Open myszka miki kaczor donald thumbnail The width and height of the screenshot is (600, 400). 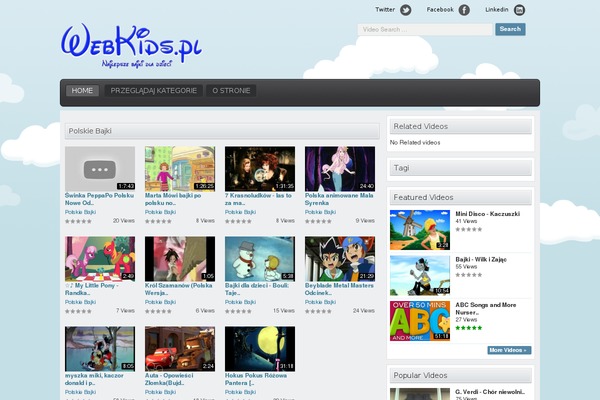click(x=100, y=349)
